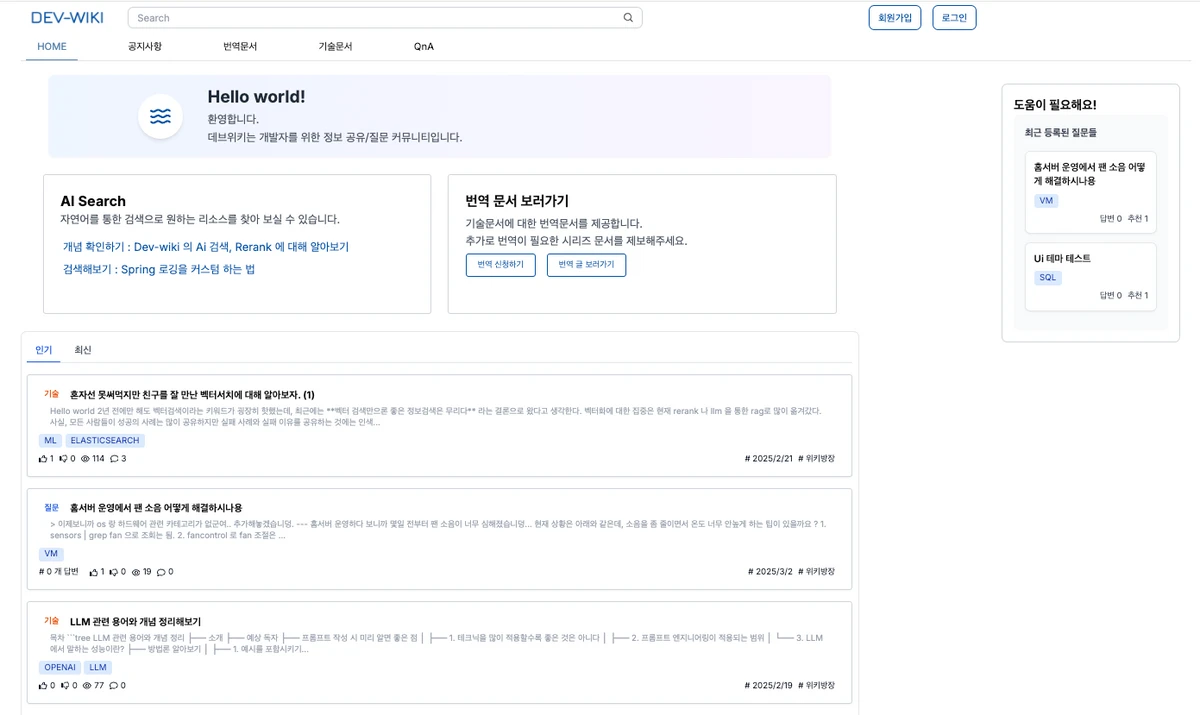Open post LLM 관련 용어와 개념 정리해보기
The height and width of the screenshot is (715, 1200).
coord(135,621)
